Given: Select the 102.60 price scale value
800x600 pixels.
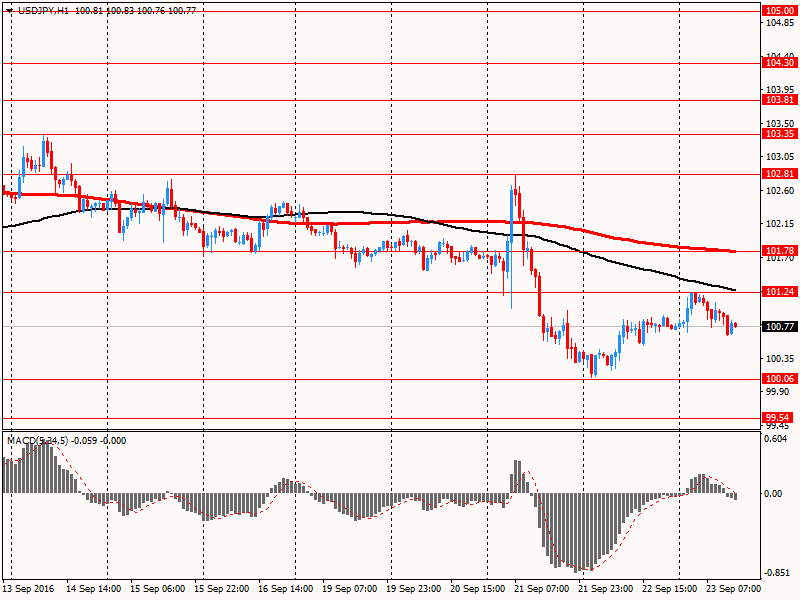Looking at the screenshot, I should pos(780,191).
